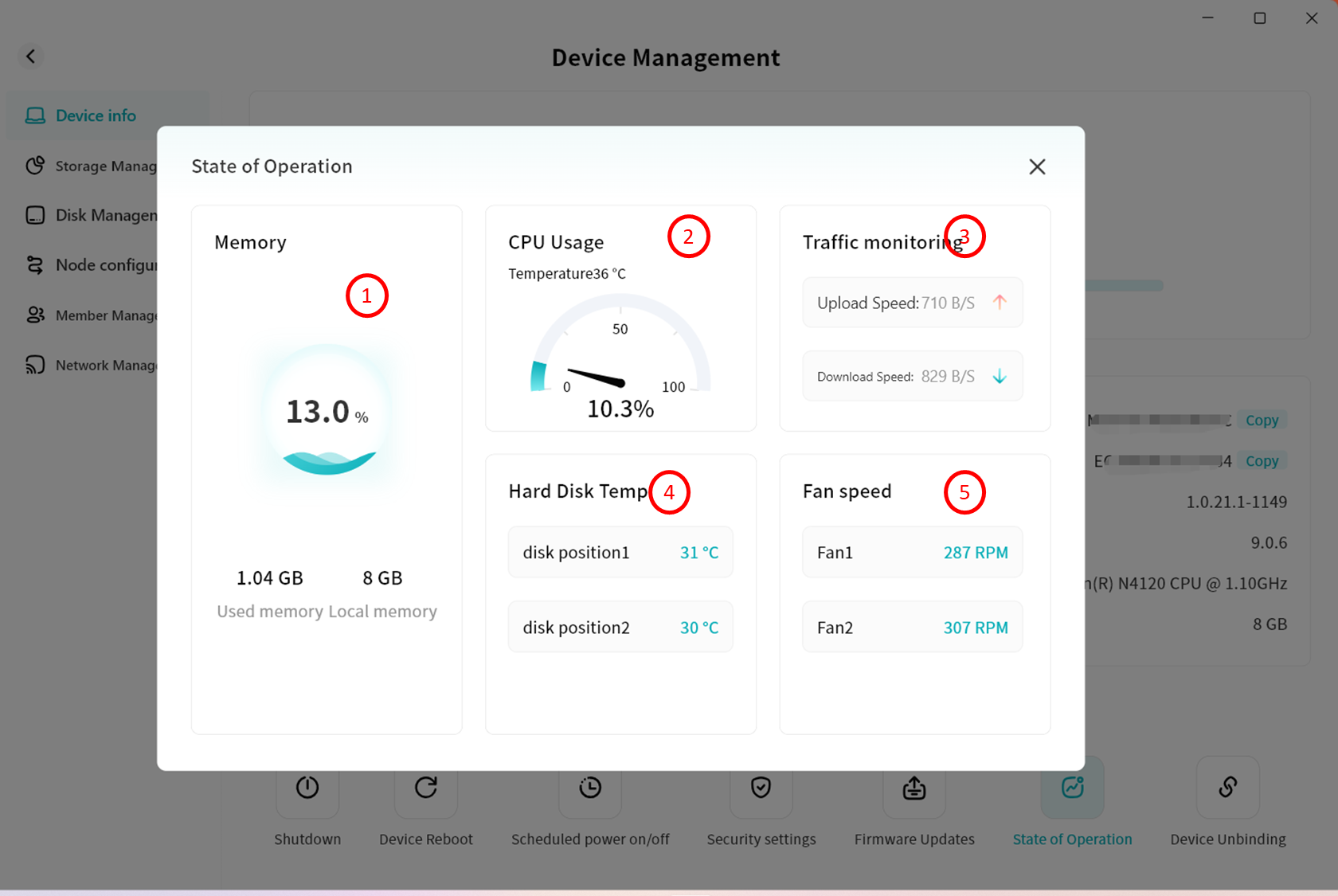The height and width of the screenshot is (896, 1338).
Task: Select the Node configuration icon
Action: point(35,265)
